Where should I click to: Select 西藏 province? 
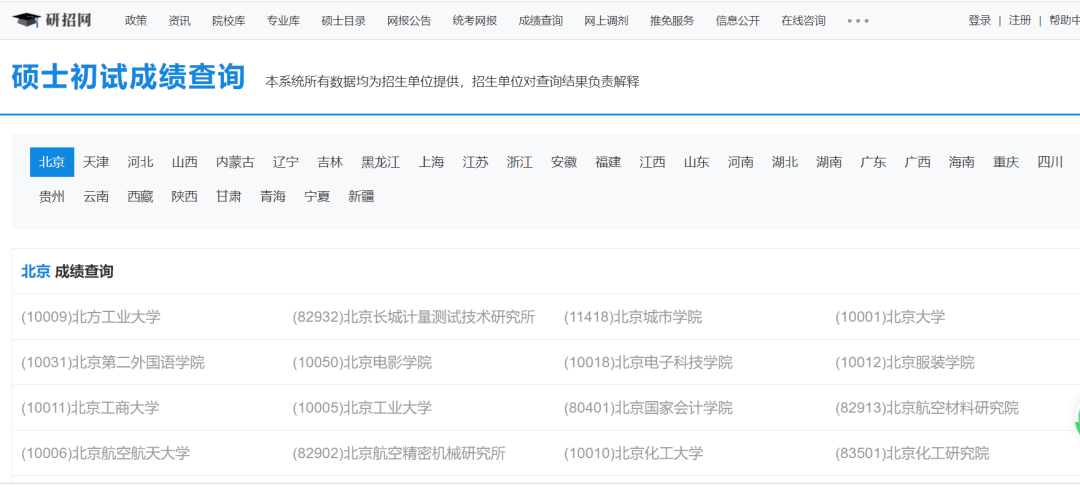click(x=140, y=196)
